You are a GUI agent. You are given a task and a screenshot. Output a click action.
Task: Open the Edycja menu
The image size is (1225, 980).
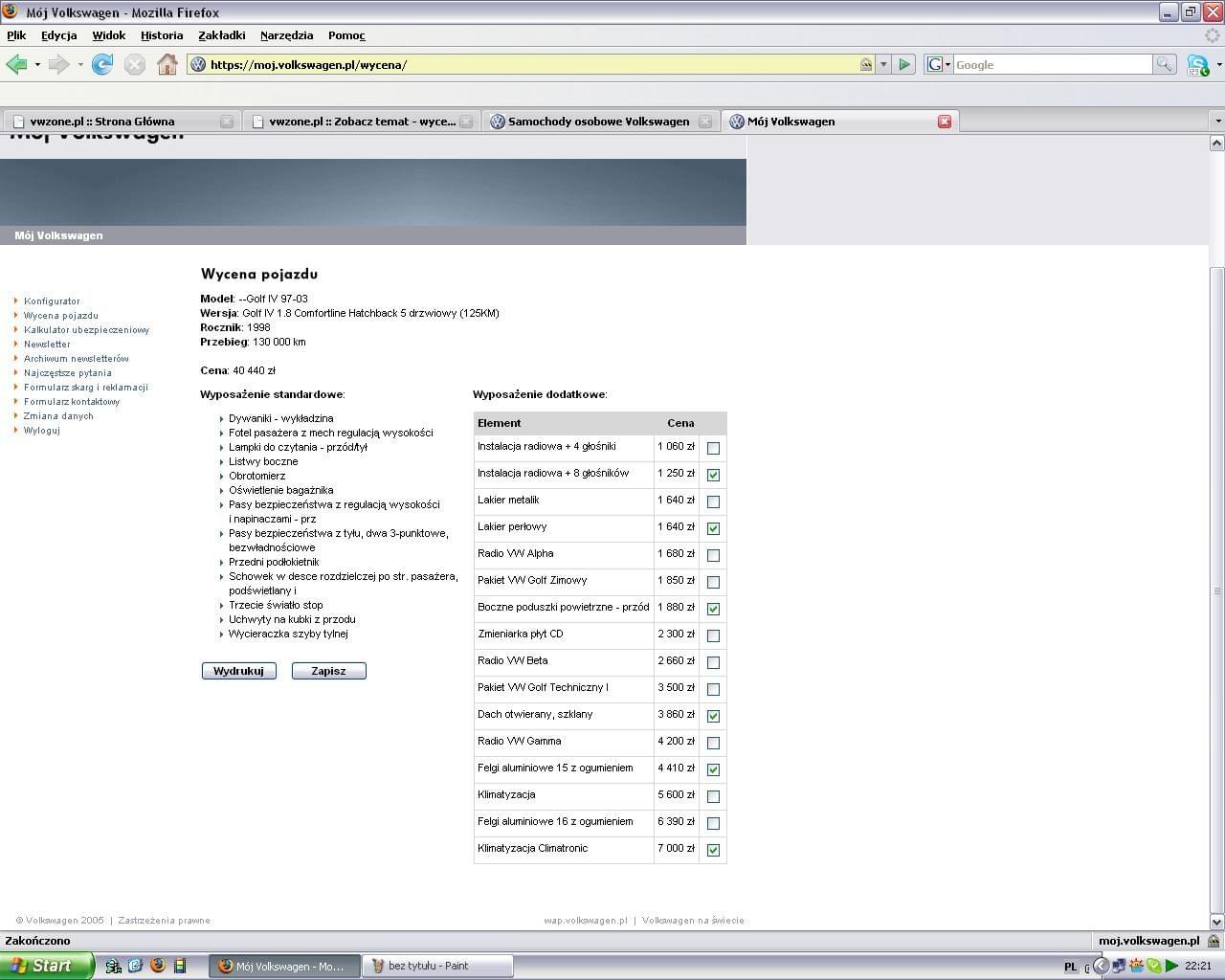pos(58,35)
